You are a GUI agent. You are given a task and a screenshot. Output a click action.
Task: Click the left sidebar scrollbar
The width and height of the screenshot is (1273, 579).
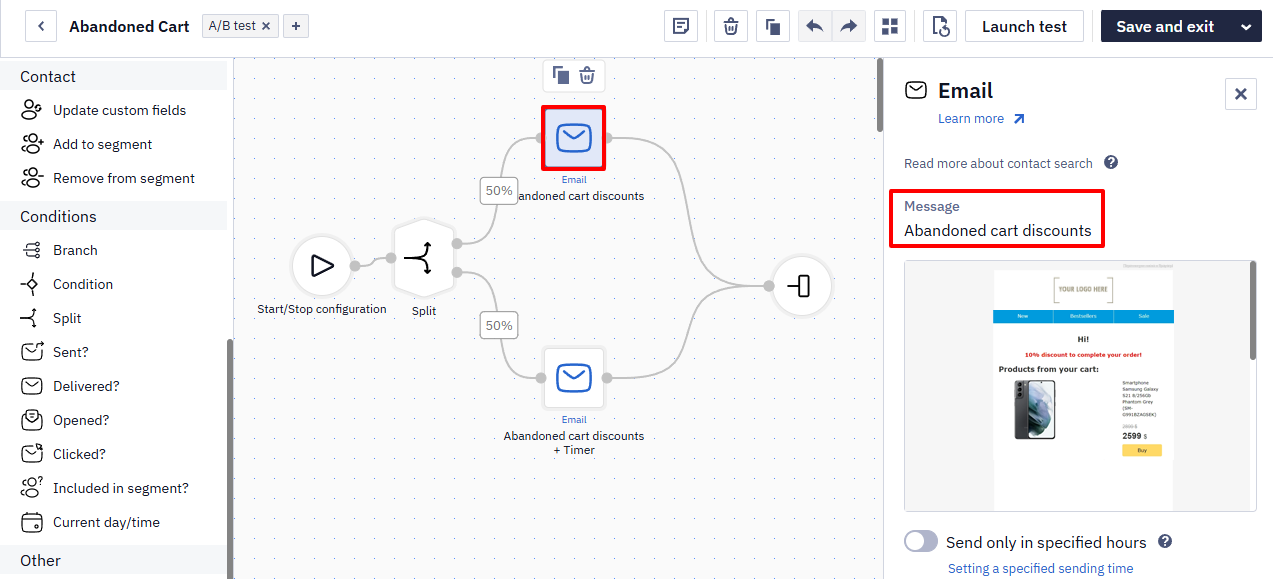(x=230, y=458)
